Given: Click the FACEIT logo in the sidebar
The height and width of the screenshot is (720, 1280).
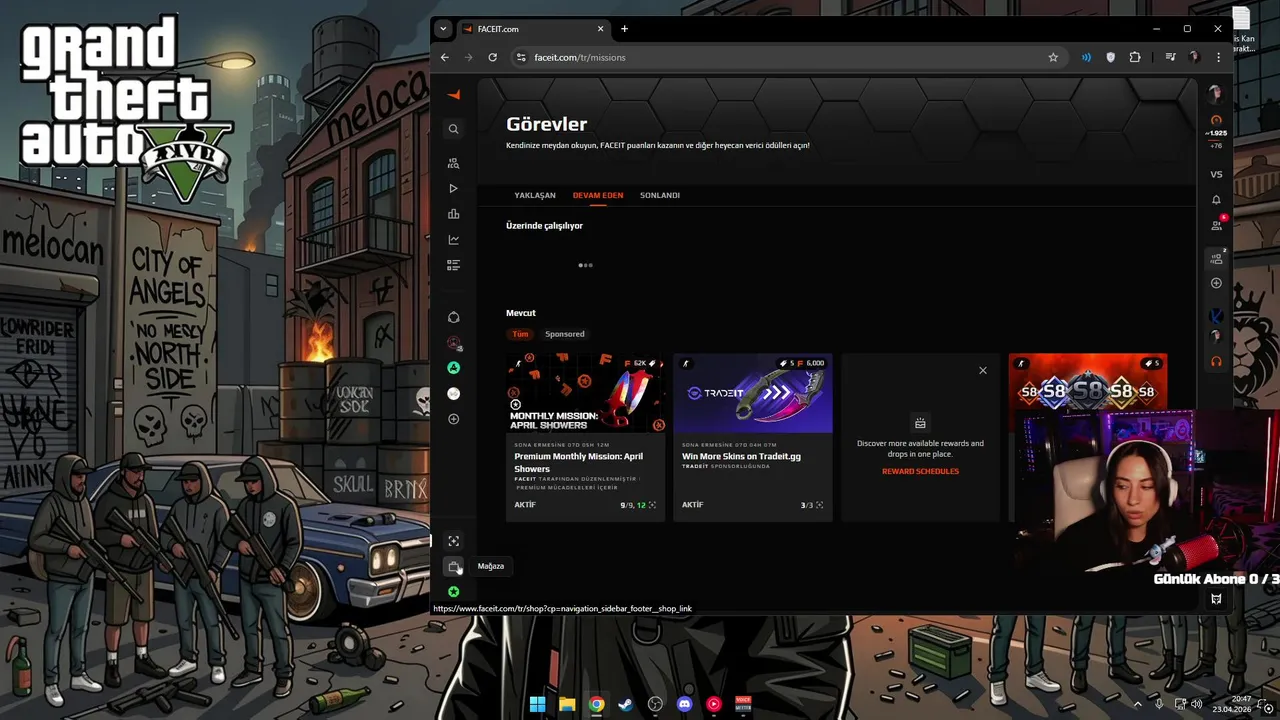Looking at the screenshot, I should [x=453, y=95].
